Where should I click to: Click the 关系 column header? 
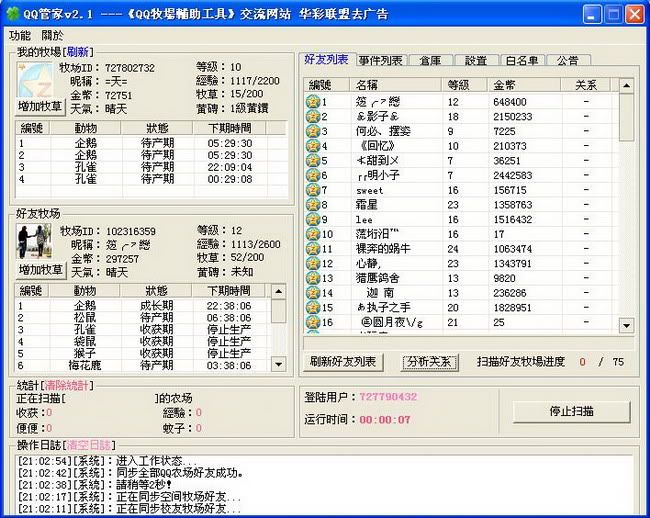coord(585,85)
